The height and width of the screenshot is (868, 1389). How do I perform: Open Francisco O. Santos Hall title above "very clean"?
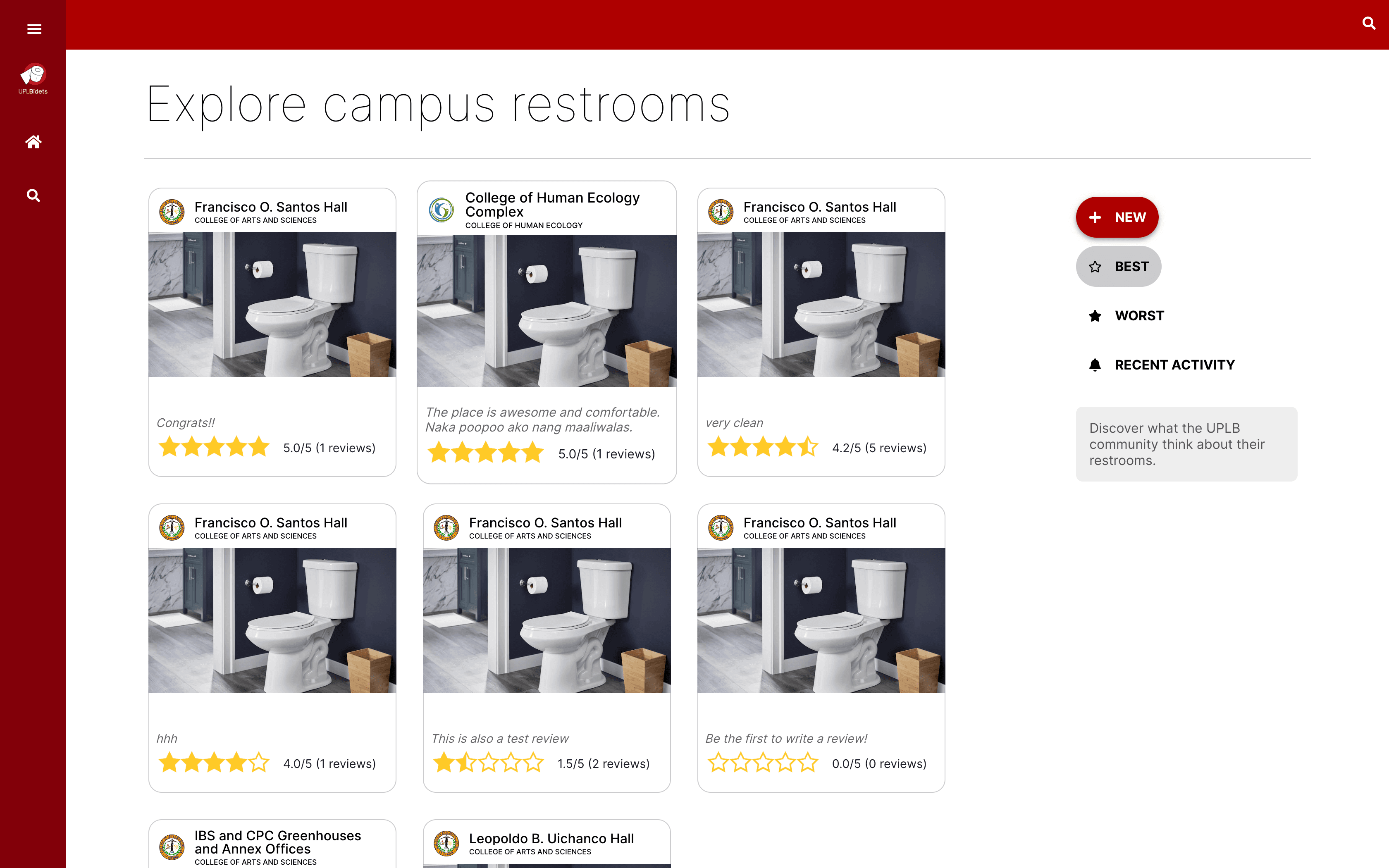click(x=820, y=207)
